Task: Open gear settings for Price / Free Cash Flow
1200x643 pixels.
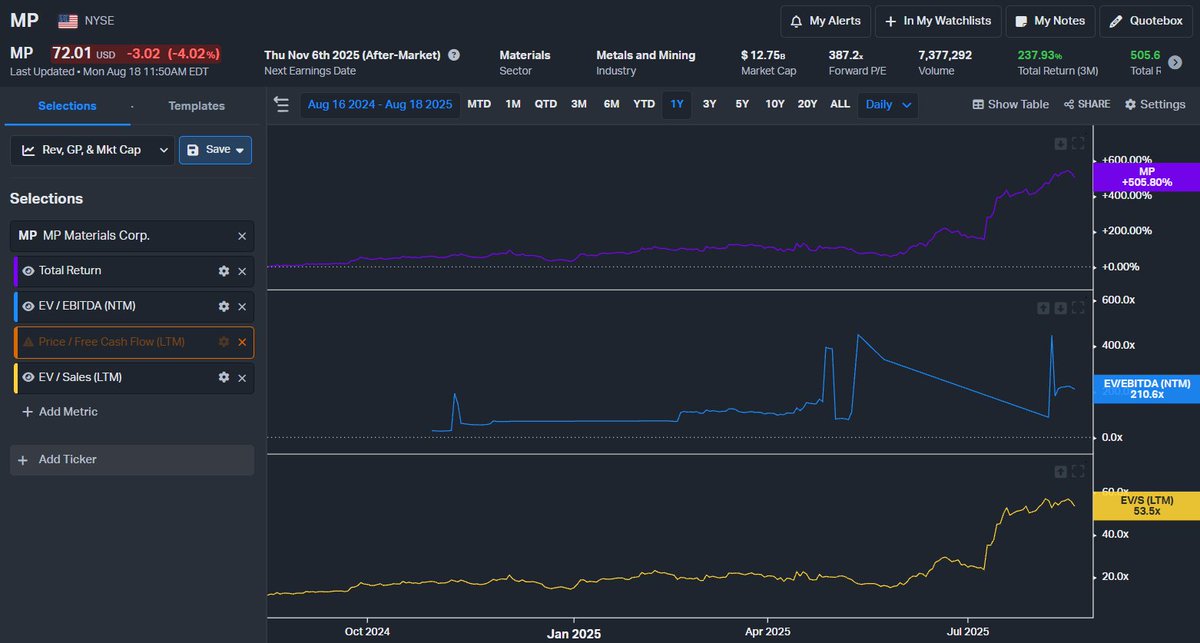Action: tap(224, 342)
